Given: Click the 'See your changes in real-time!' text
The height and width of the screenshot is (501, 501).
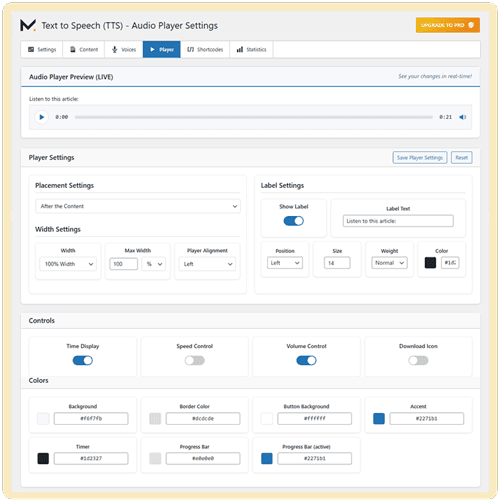Looking at the screenshot, I should point(435,76).
